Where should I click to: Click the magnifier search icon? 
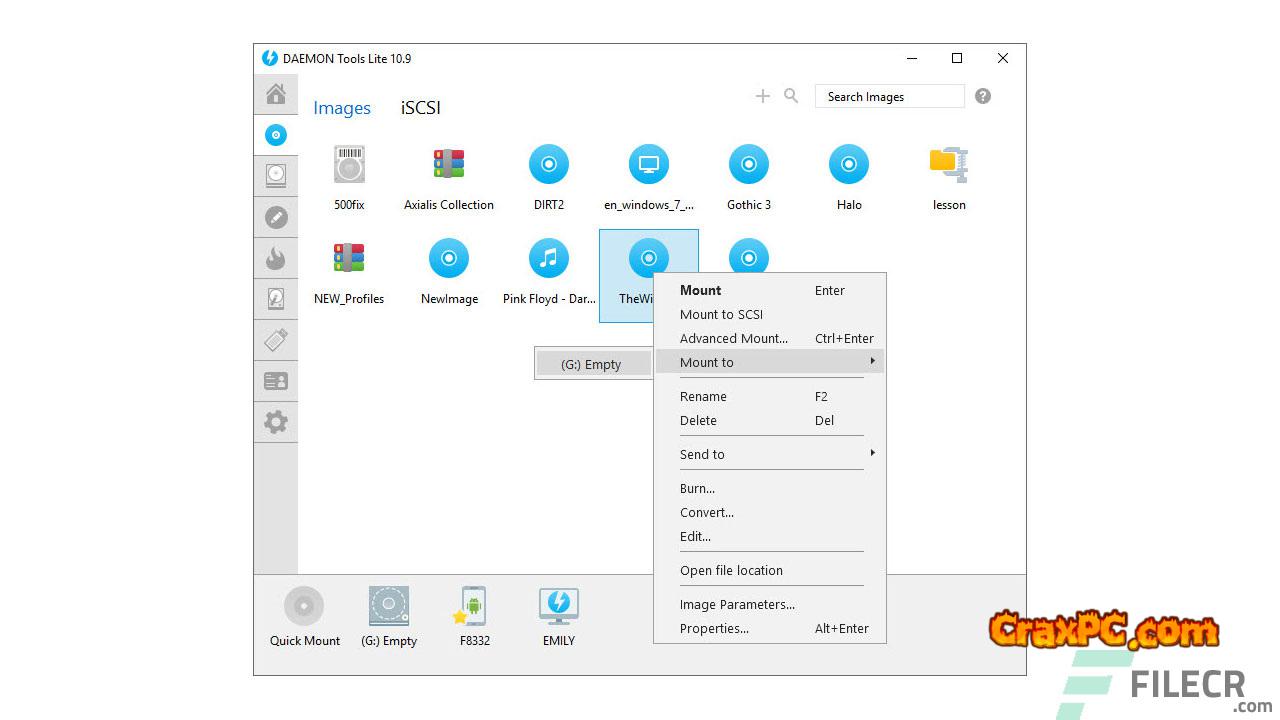(791, 96)
